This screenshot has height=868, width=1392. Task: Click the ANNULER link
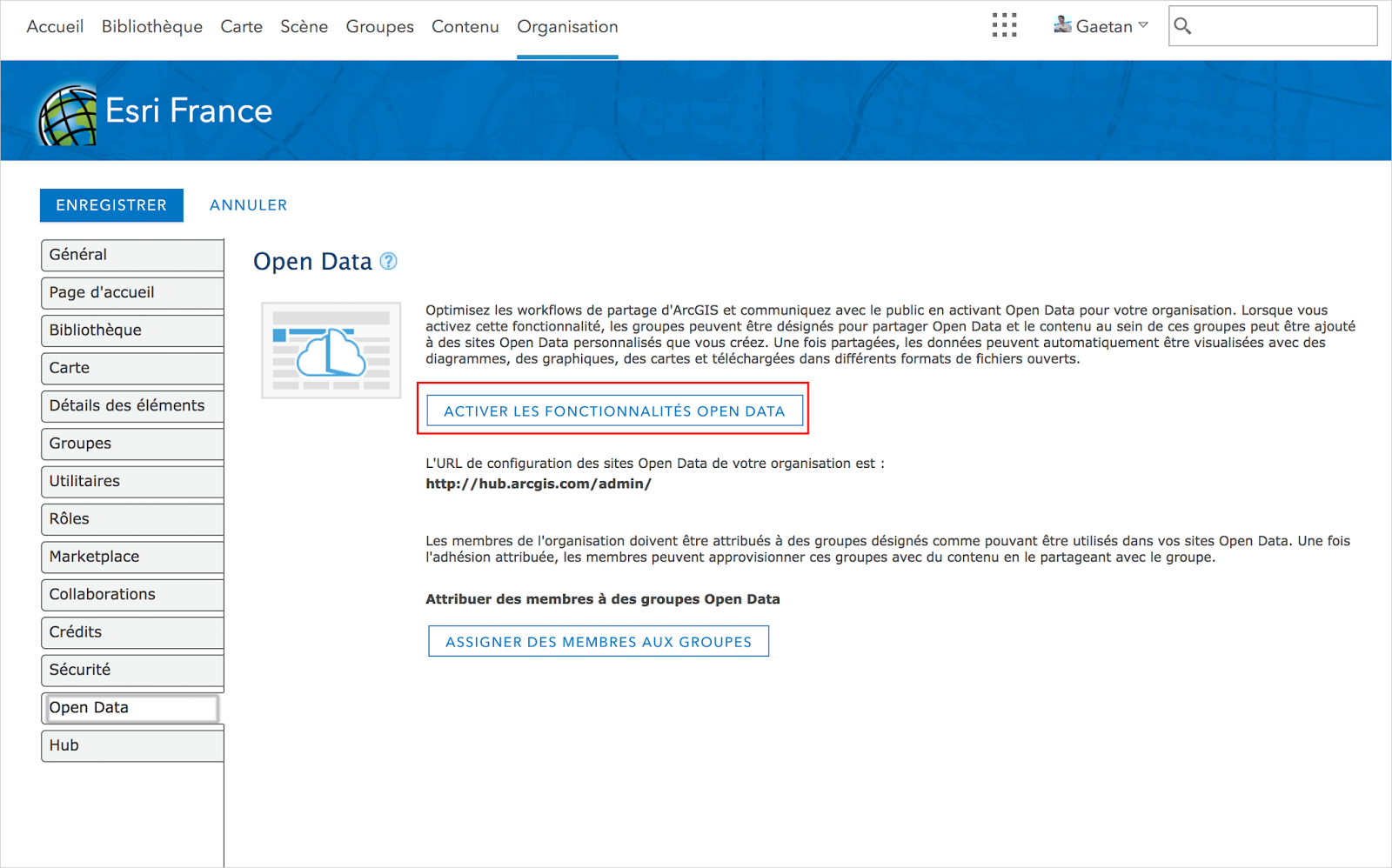(x=248, y=205)
